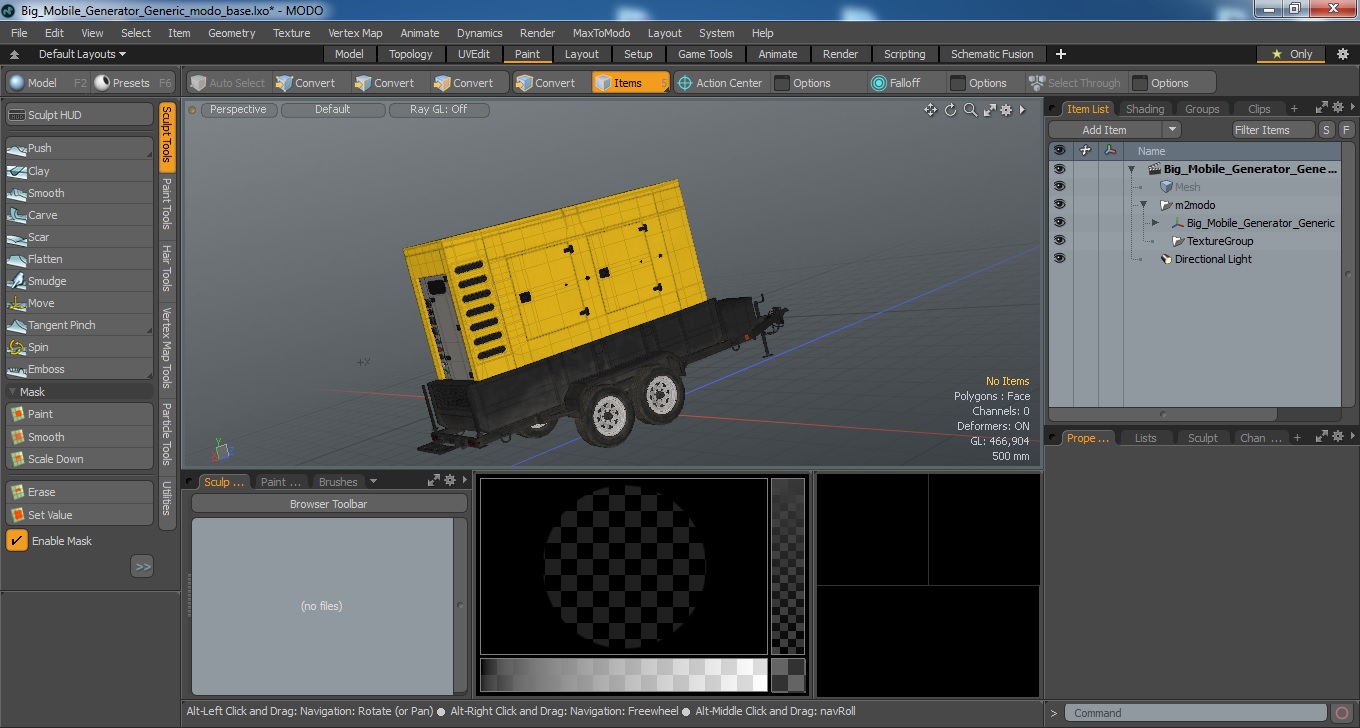
Task: Toggle S filter in Item List
Action: tap(1326, 130)
